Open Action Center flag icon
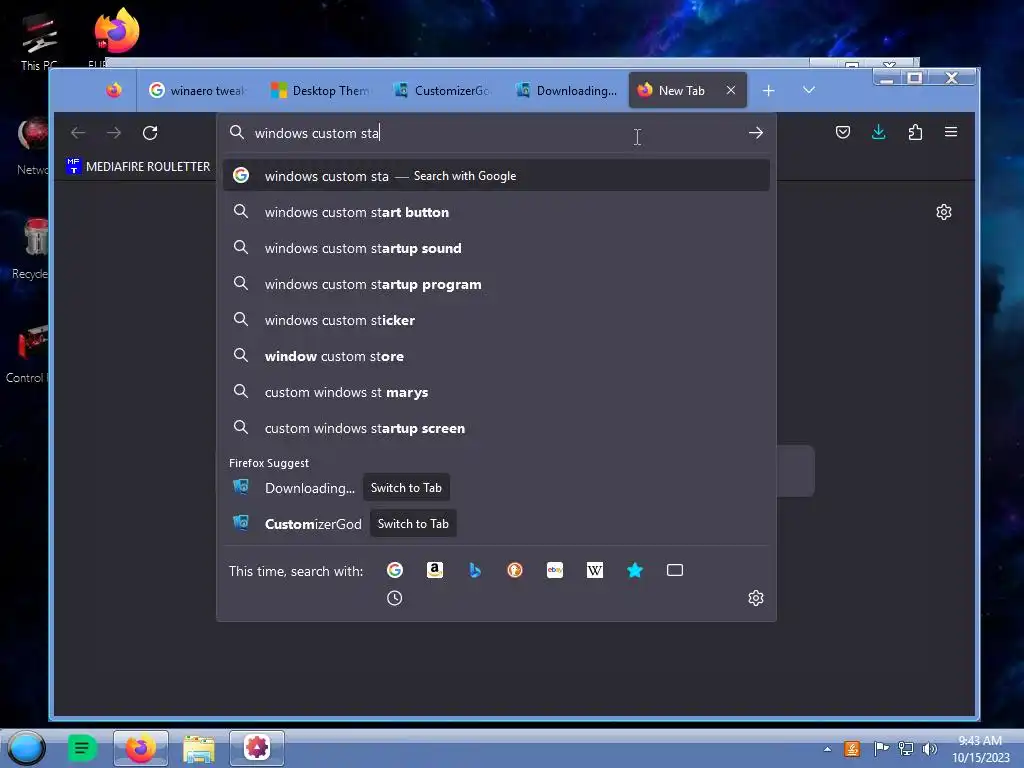This screenshot has width=1024, height=768. tap(880, 748)
